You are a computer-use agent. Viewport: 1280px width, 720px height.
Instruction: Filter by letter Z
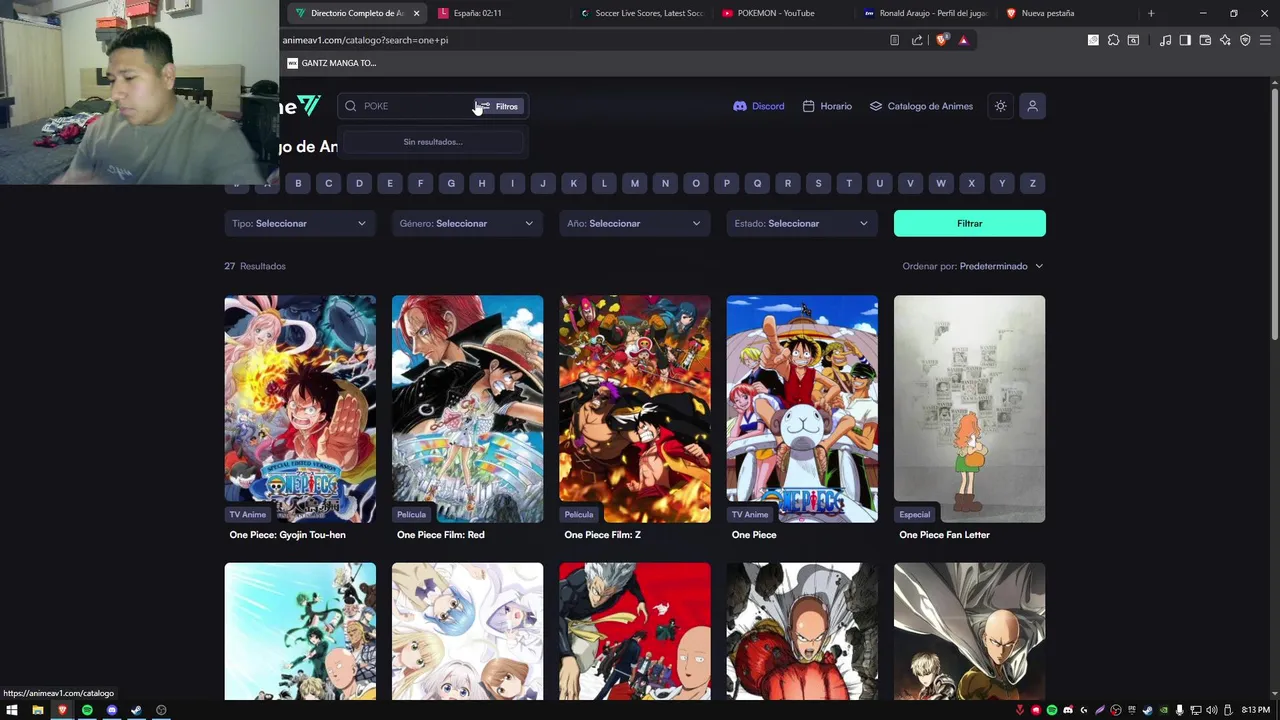click(x=1033, y=183)
